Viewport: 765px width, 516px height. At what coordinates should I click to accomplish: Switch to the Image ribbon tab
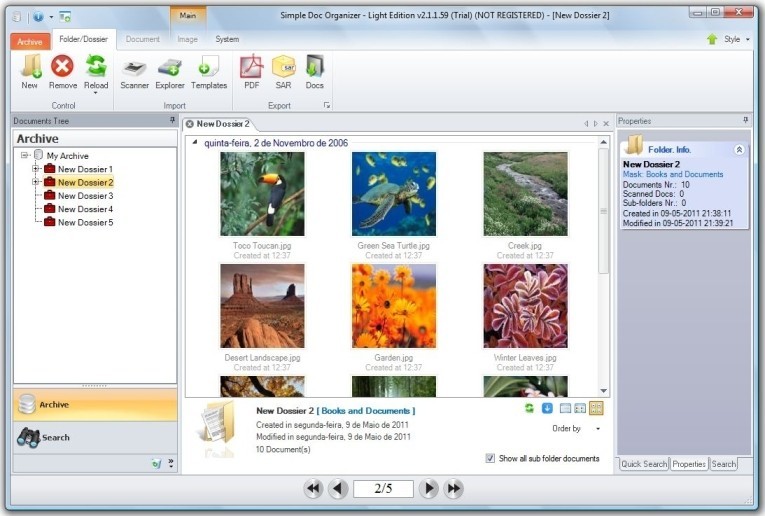point(187,39)
